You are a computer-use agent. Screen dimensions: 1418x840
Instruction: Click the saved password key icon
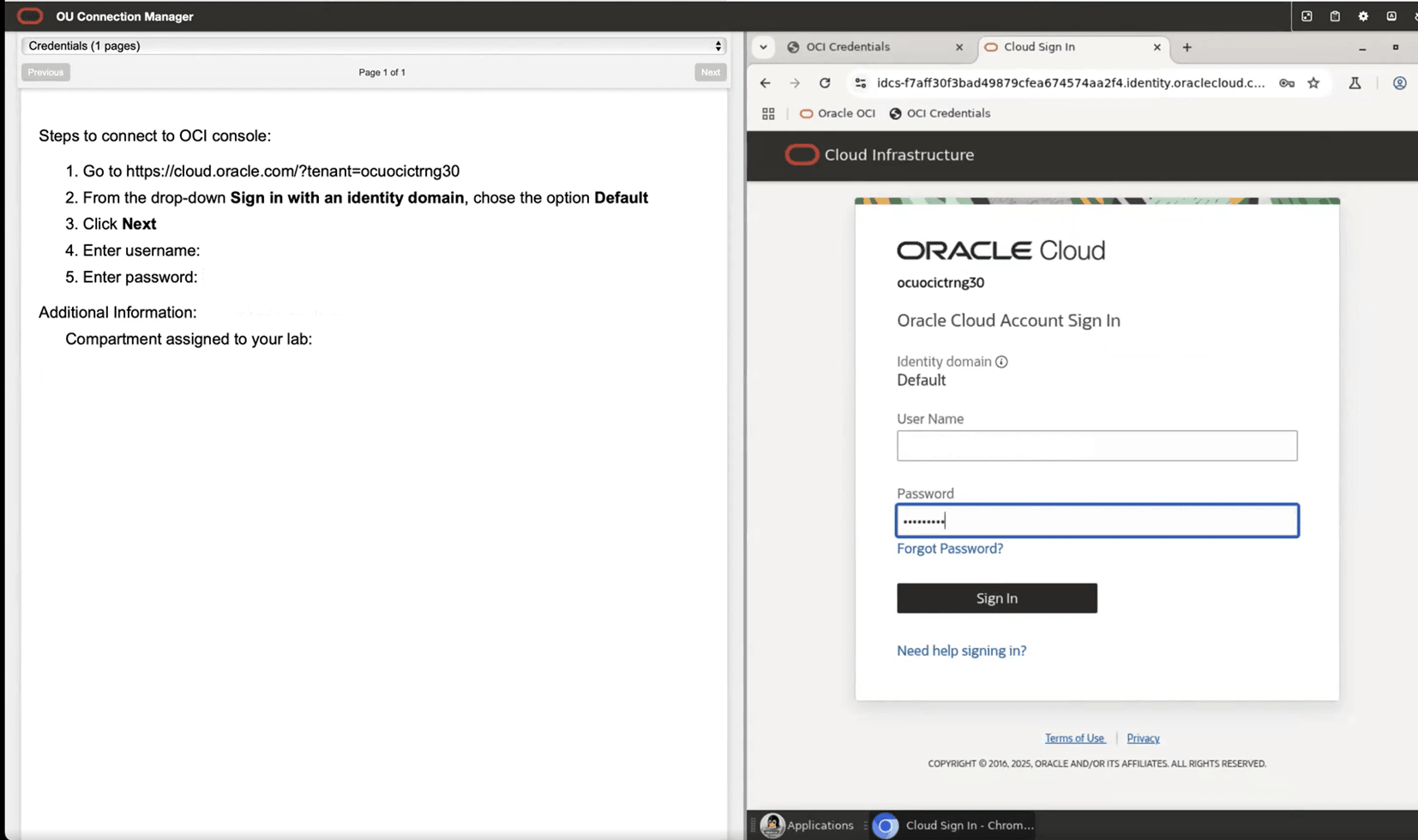1287,83
